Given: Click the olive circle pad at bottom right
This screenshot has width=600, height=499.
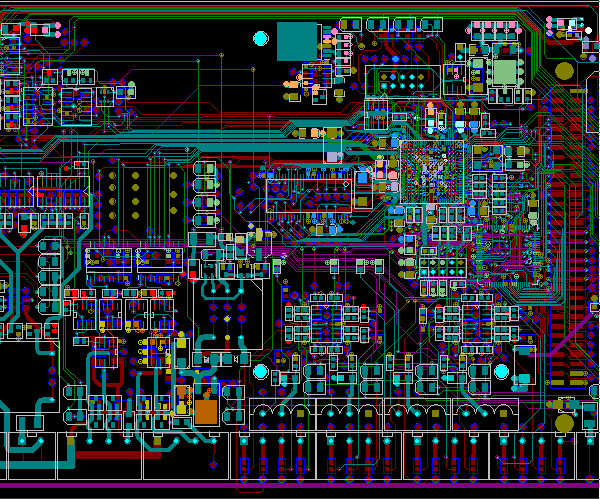Looking at the screenshot, I should (x=564, y=423).
